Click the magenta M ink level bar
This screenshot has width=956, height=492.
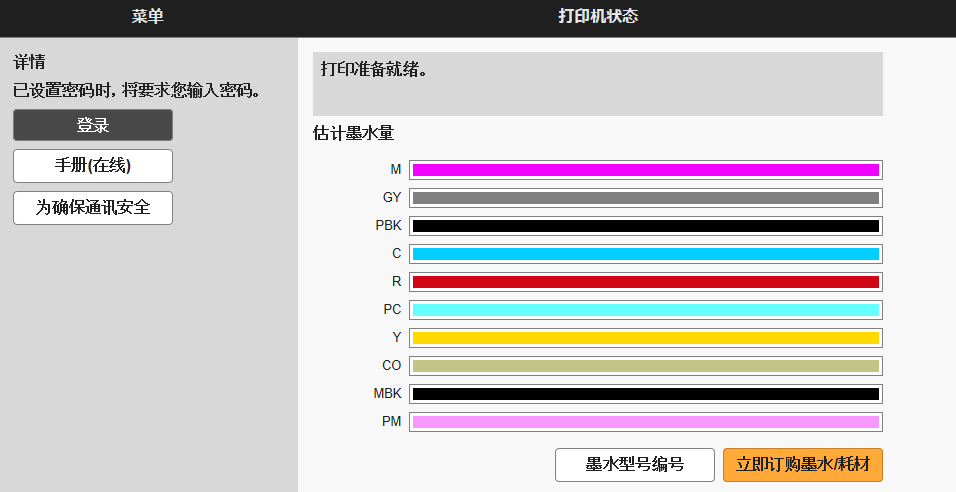pyautogui.click(x=645, y=170)
